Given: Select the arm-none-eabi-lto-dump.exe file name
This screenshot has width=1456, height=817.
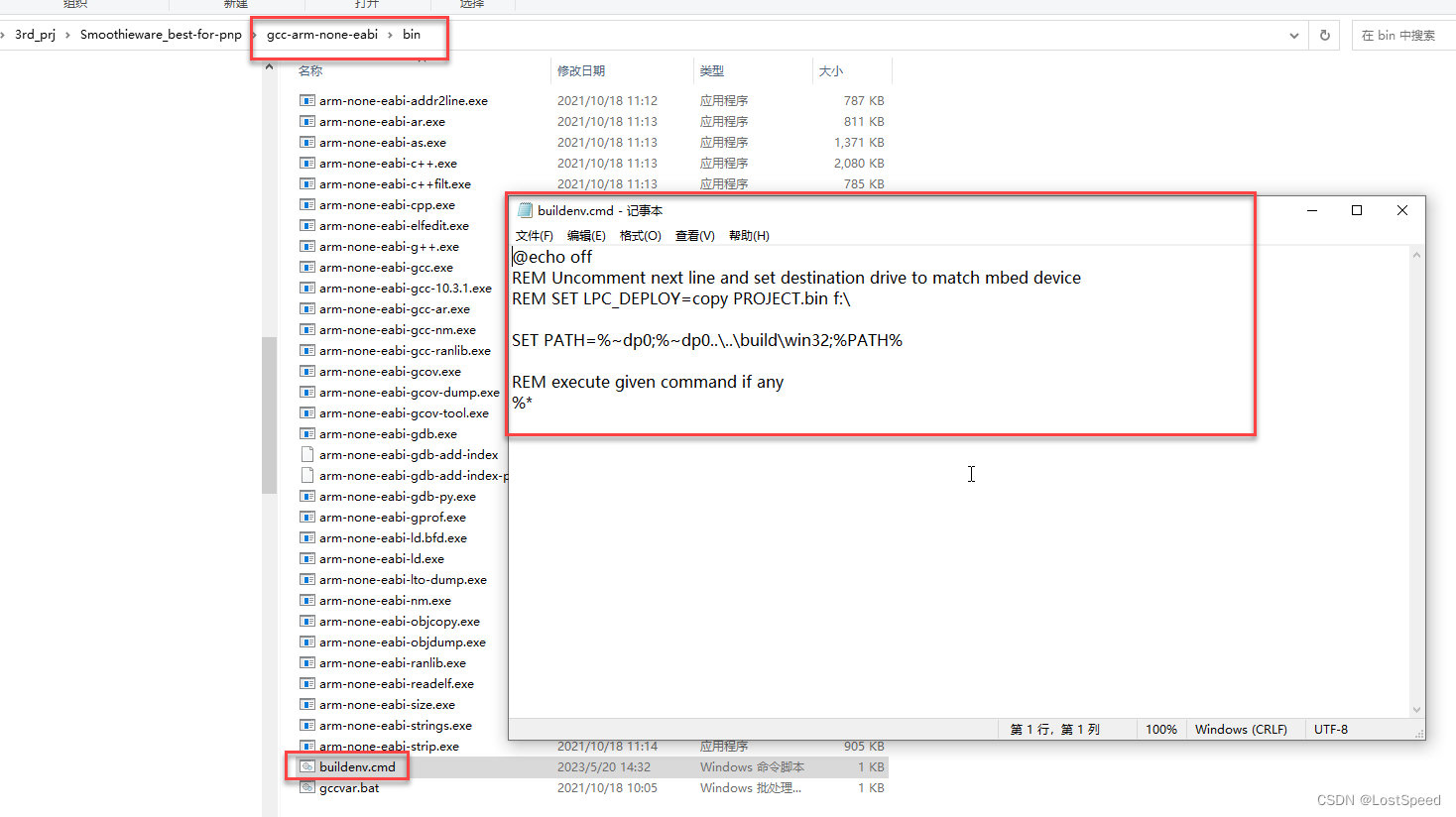Looking at the screenshot, I should pyautogui.click(x=403, y=579).
